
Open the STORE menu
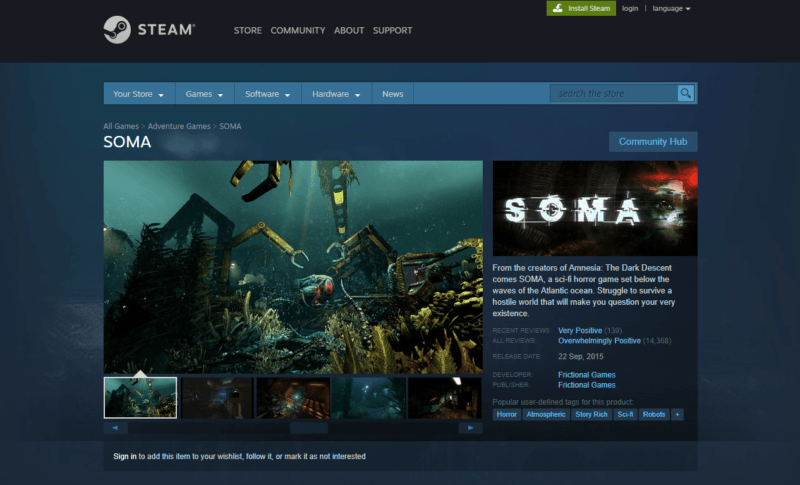pos(247,31)
